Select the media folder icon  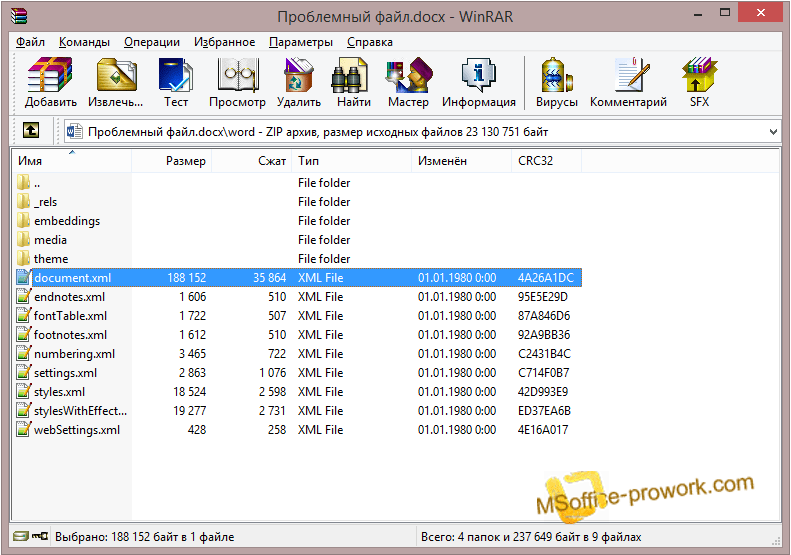[23, 240]
